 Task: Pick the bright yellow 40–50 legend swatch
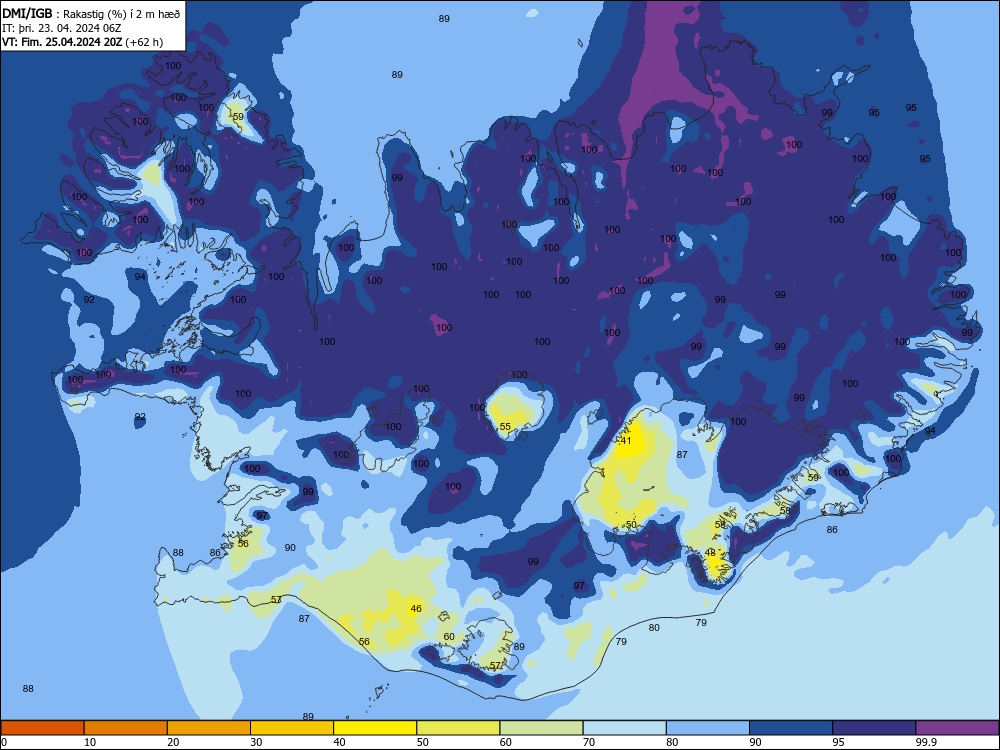[x=375, y=728]
